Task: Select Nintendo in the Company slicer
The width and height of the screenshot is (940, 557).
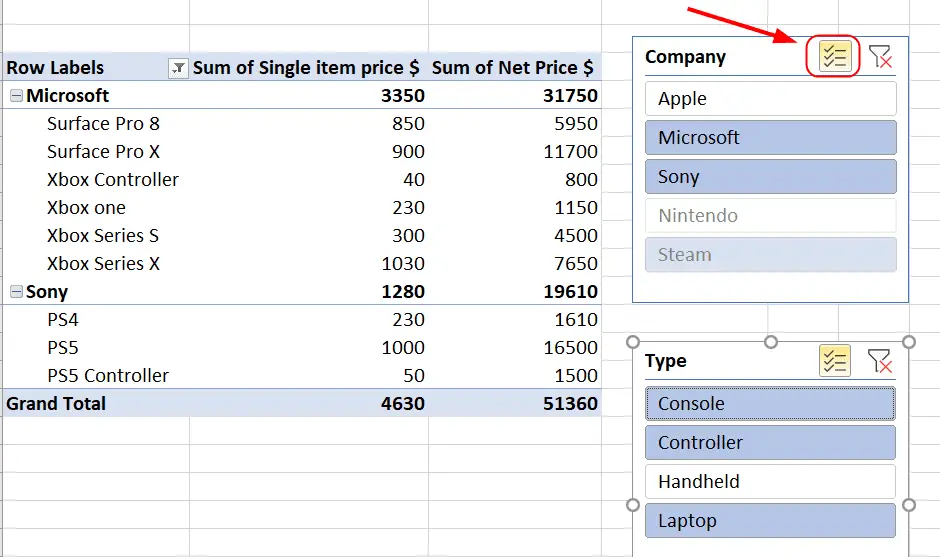Action: click(770, 215)
